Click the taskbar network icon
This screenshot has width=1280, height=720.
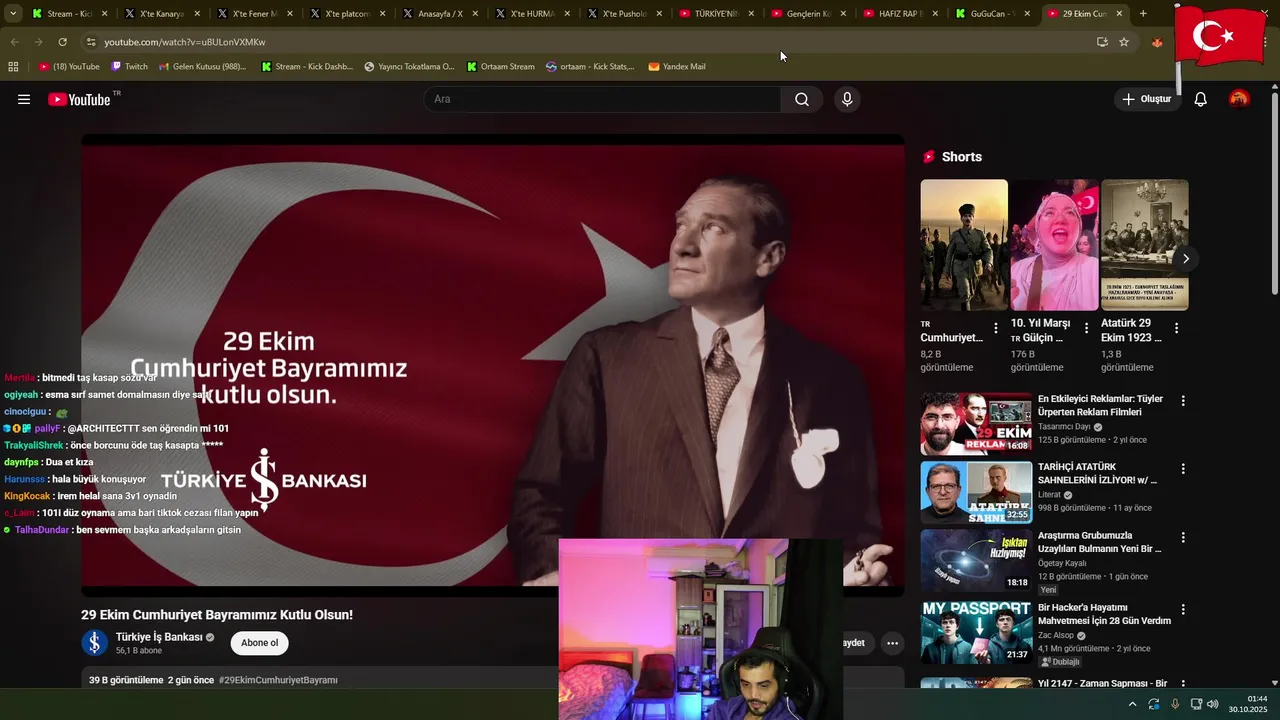click(1196, 704)
